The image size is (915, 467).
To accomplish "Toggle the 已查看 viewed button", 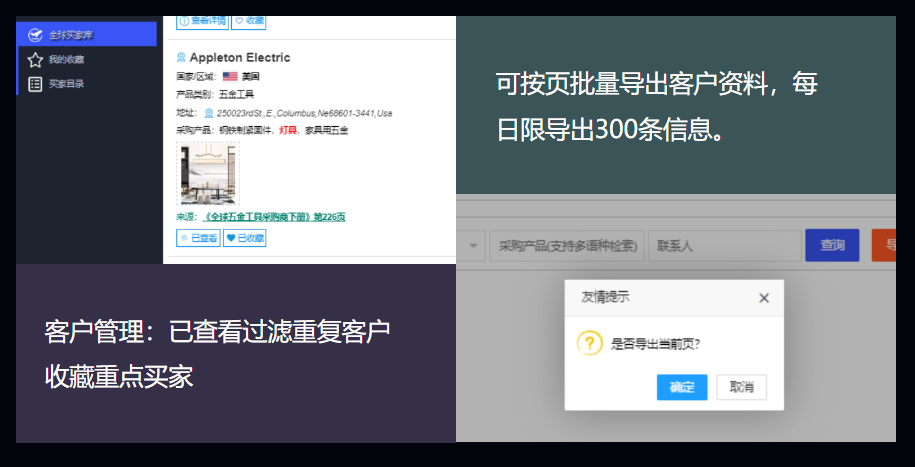I will click(198, 238).
